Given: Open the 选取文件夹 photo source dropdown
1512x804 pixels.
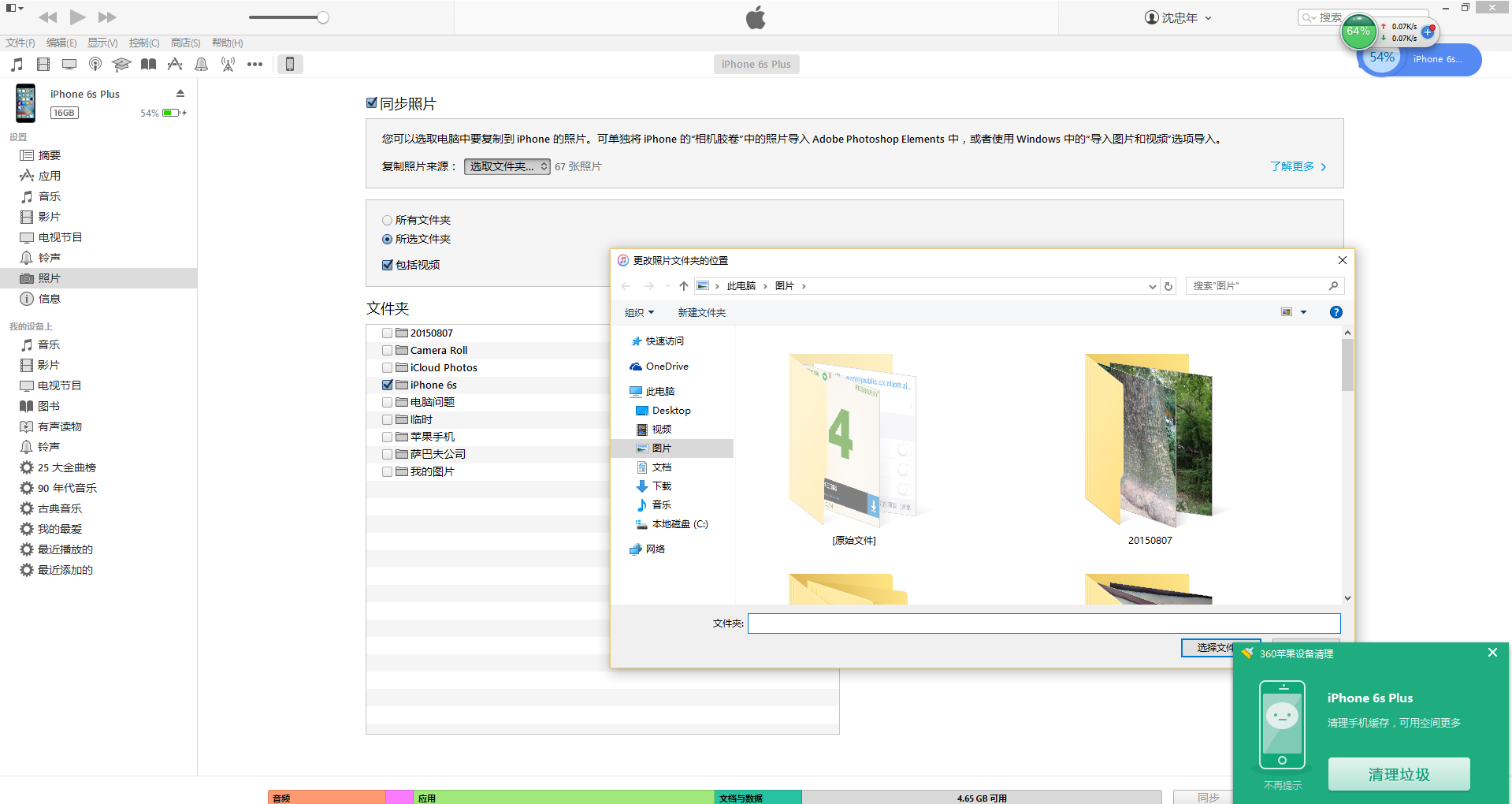Looking at the screenshot, I should (x=507, y=166).
